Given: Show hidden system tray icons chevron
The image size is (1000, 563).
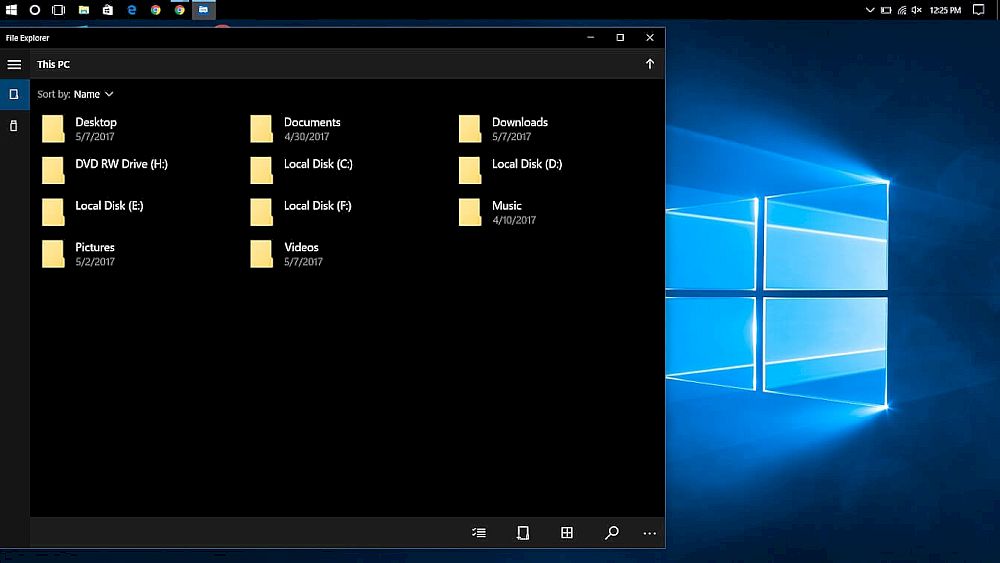Looking at the screenshot, I should tap(870, 10).
